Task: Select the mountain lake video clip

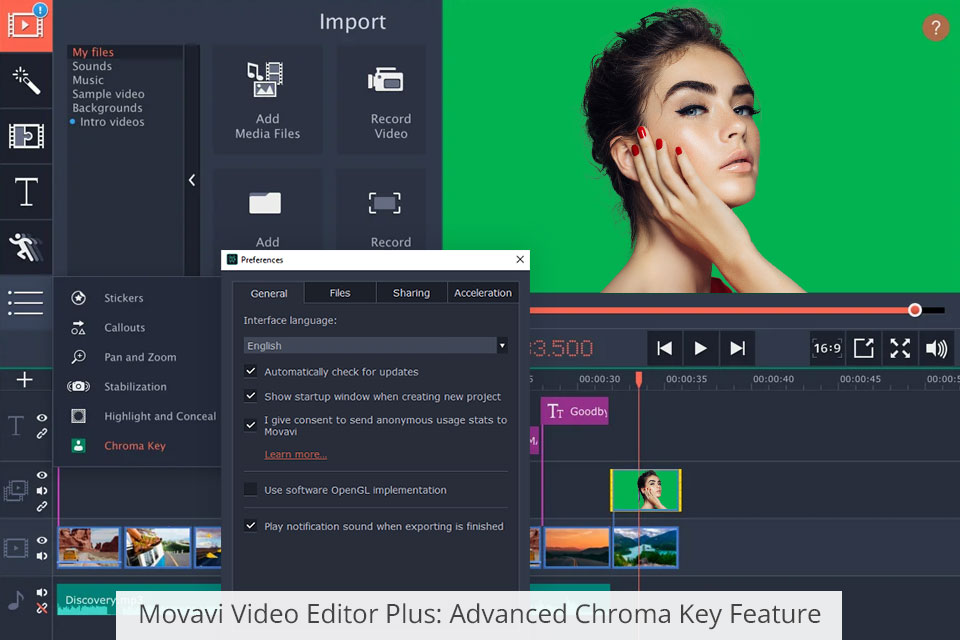Action: [645, 548]
